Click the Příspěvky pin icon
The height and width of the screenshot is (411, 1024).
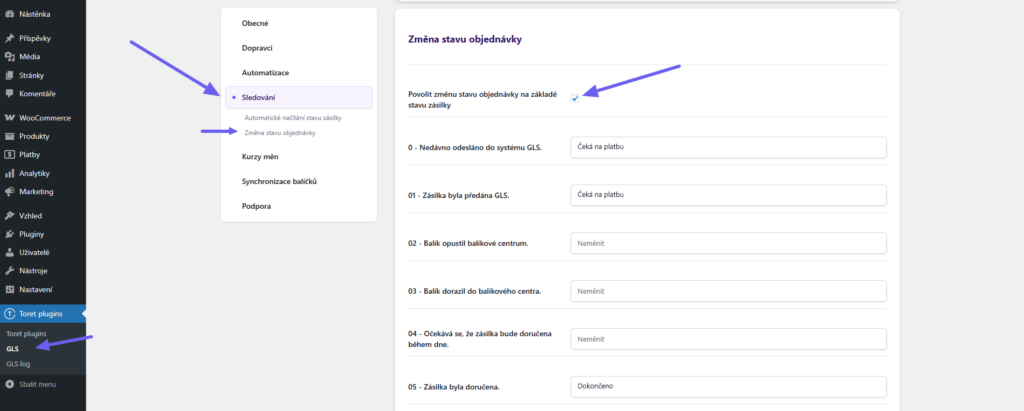pos(9,38)
